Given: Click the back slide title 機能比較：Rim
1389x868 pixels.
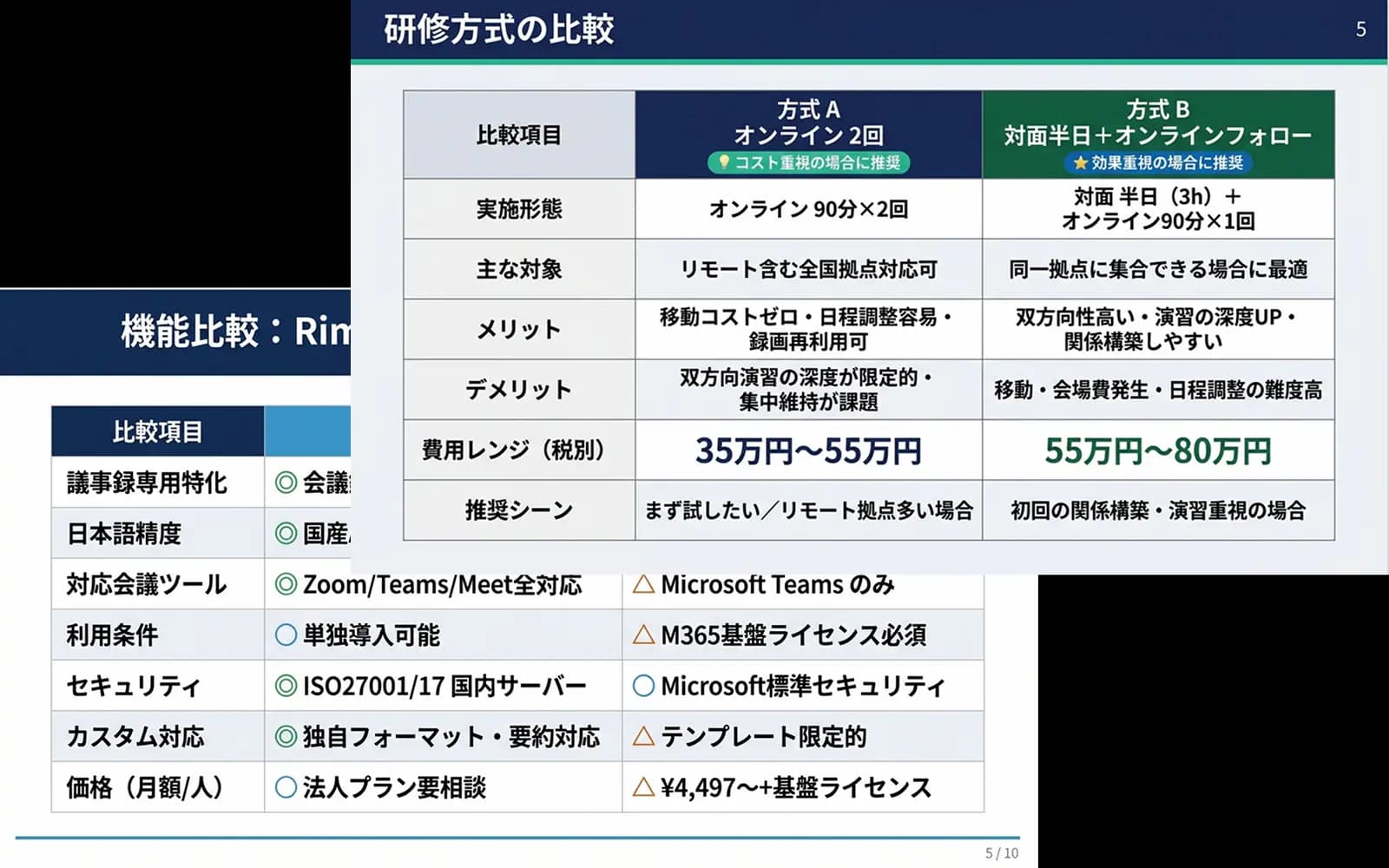Looking at the screenshot, I should (x=235, y=332).
